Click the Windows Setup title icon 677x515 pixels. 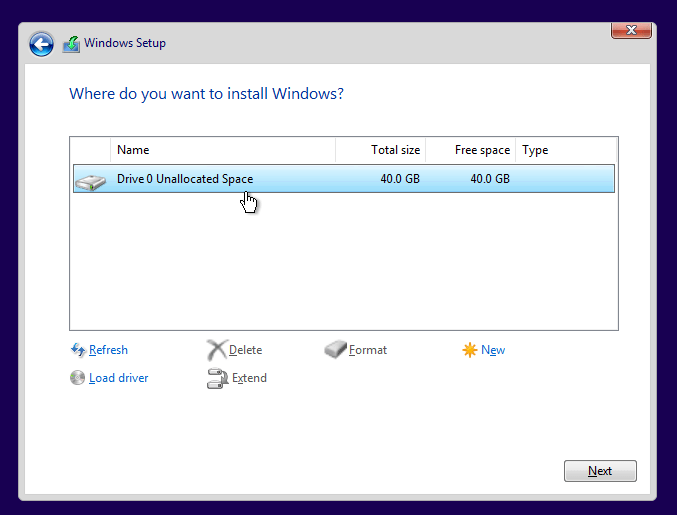tap(71, 44)
